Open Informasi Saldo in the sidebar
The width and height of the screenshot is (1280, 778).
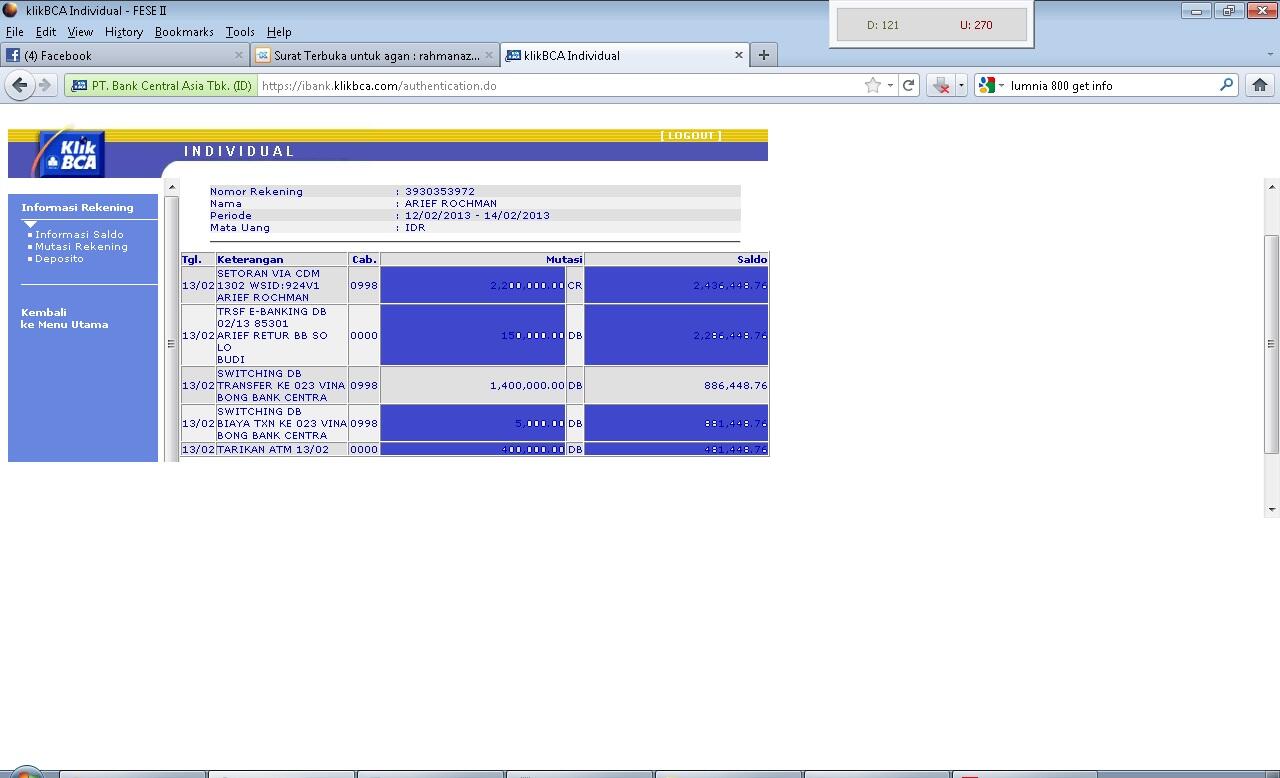(80, 235)
